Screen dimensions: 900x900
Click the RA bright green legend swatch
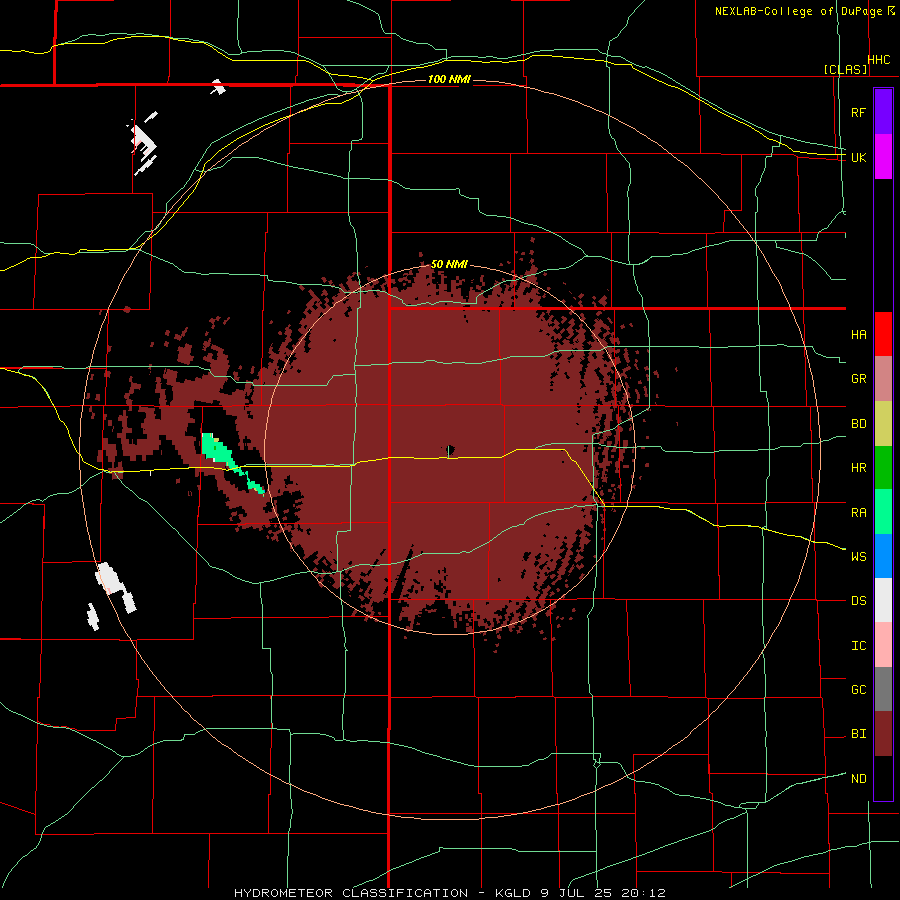tap(883, 511)
